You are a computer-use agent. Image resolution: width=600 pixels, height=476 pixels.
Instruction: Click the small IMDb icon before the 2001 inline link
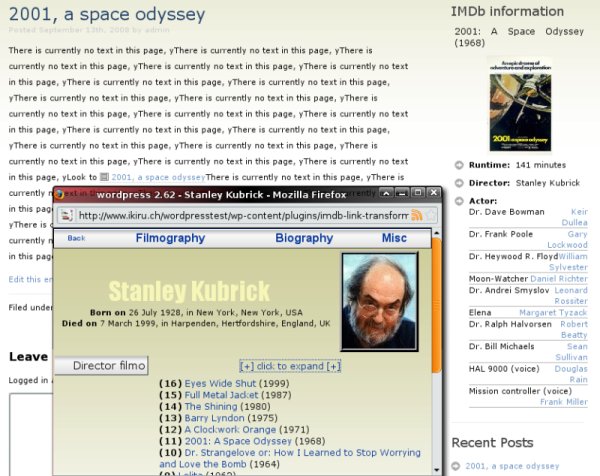click(x=104, y=177)
